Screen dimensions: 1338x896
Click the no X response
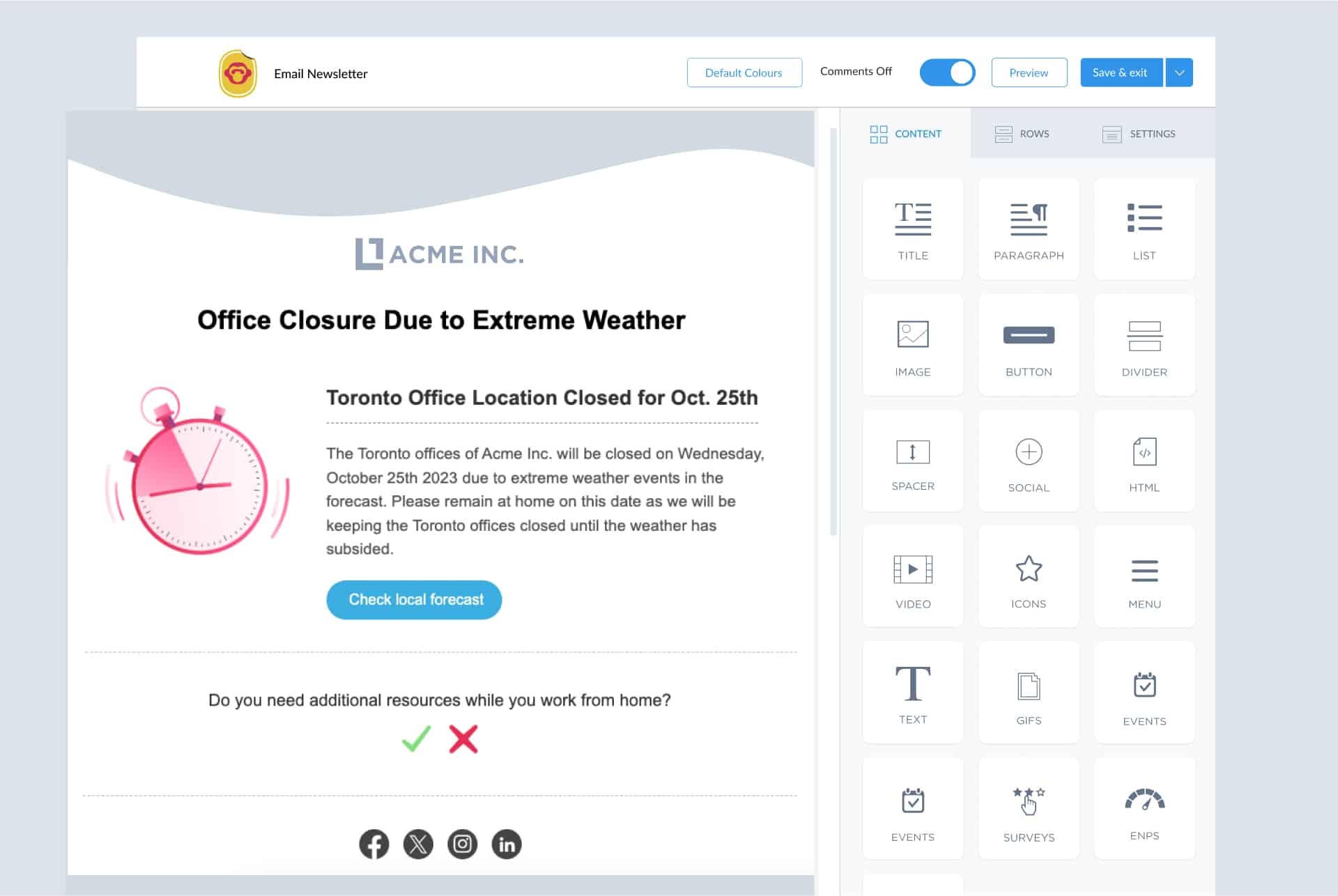463,740
